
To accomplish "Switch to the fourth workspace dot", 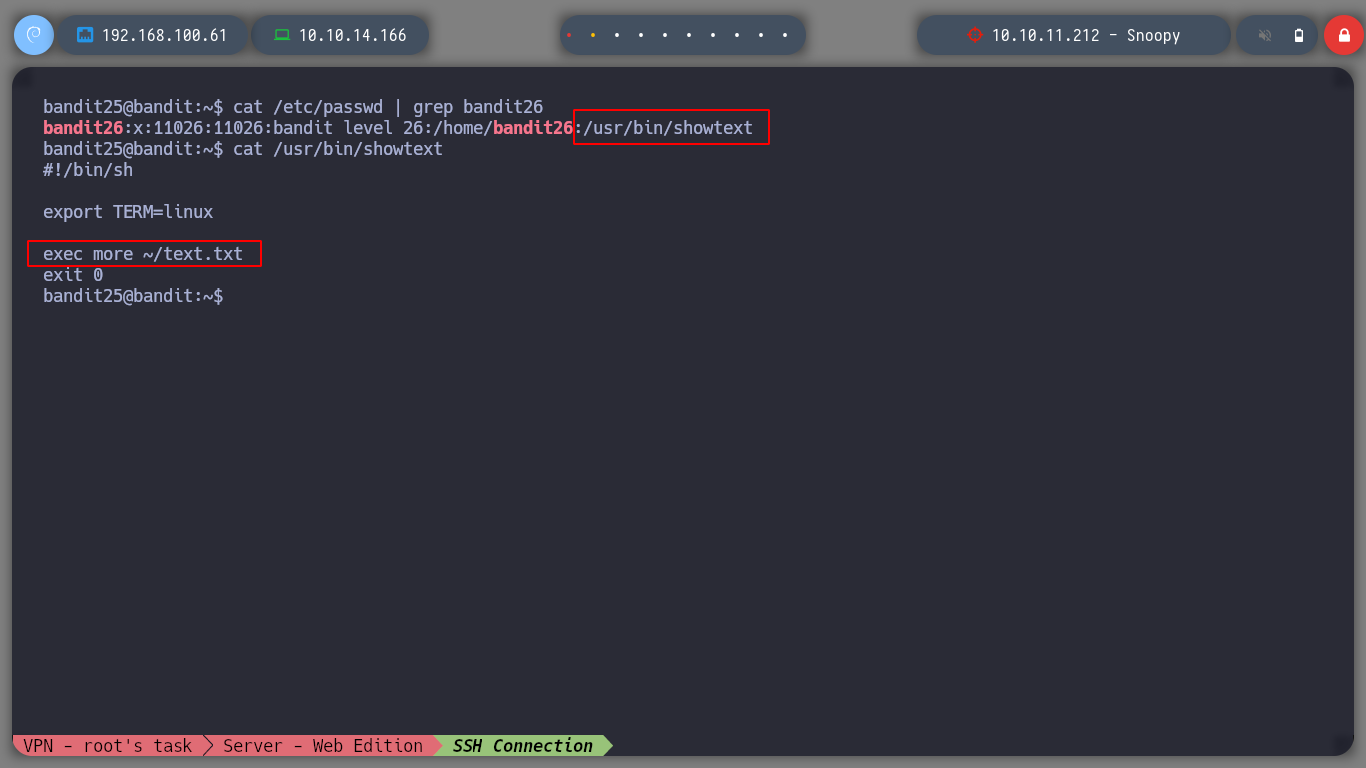I will (x=641, y=35).
